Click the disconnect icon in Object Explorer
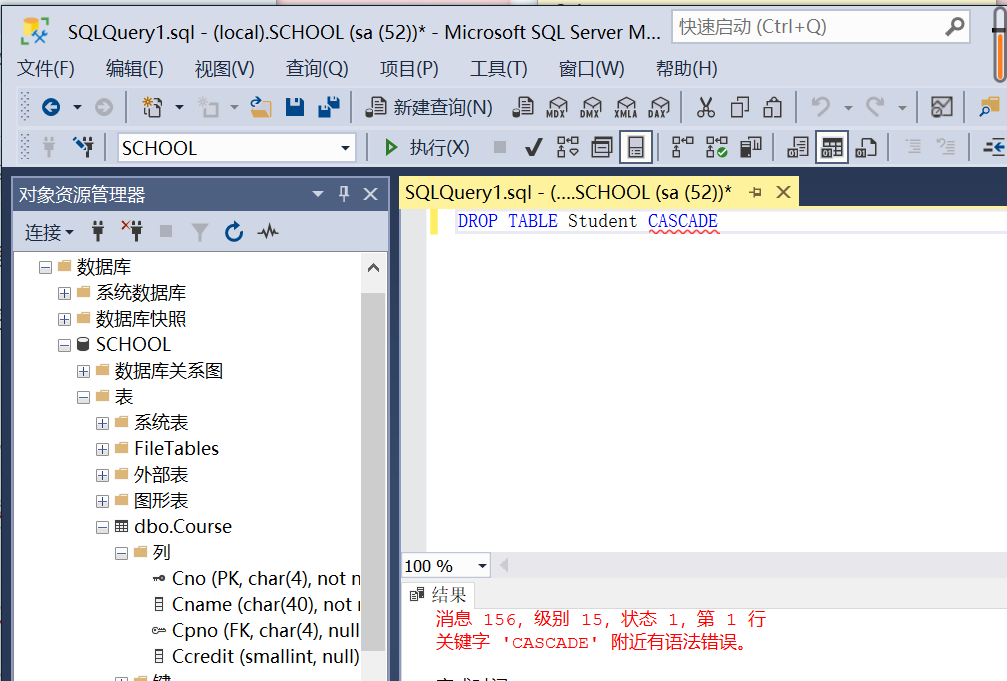Image resolution: width=1007 pixels, height=681 pixels. tap(132, 231)
